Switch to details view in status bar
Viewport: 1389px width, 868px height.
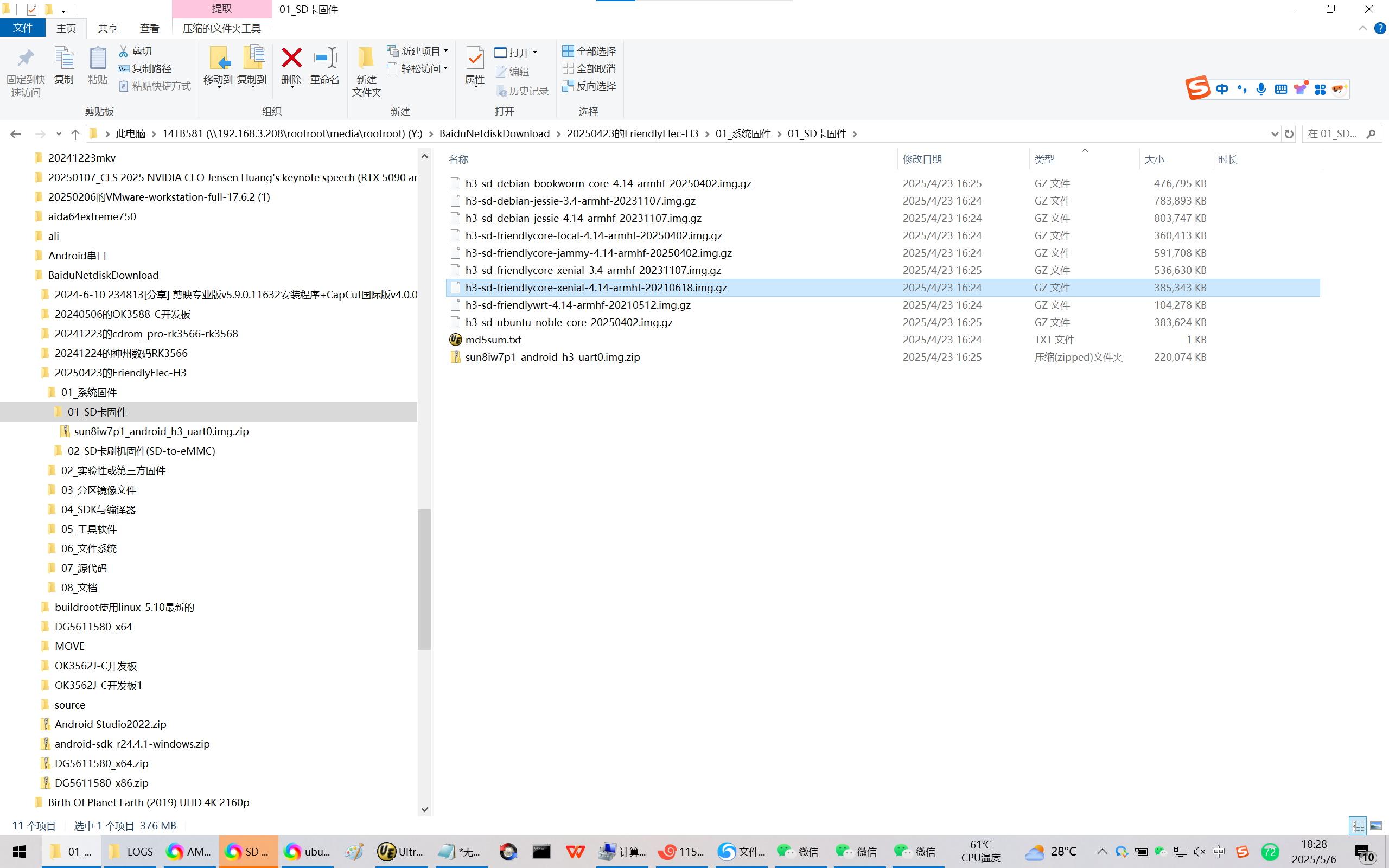1358,826
